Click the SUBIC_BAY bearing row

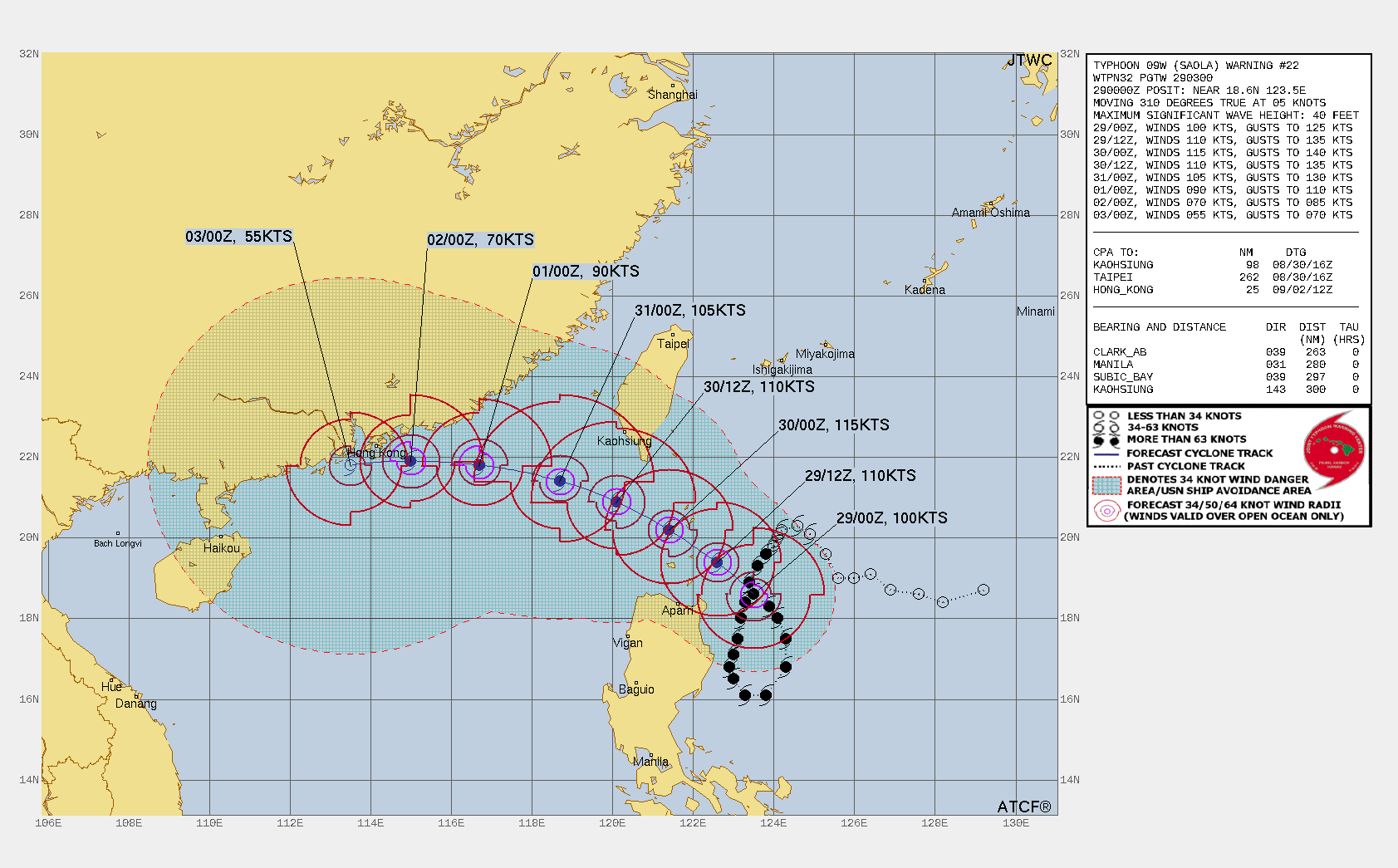coord(1226,377)
